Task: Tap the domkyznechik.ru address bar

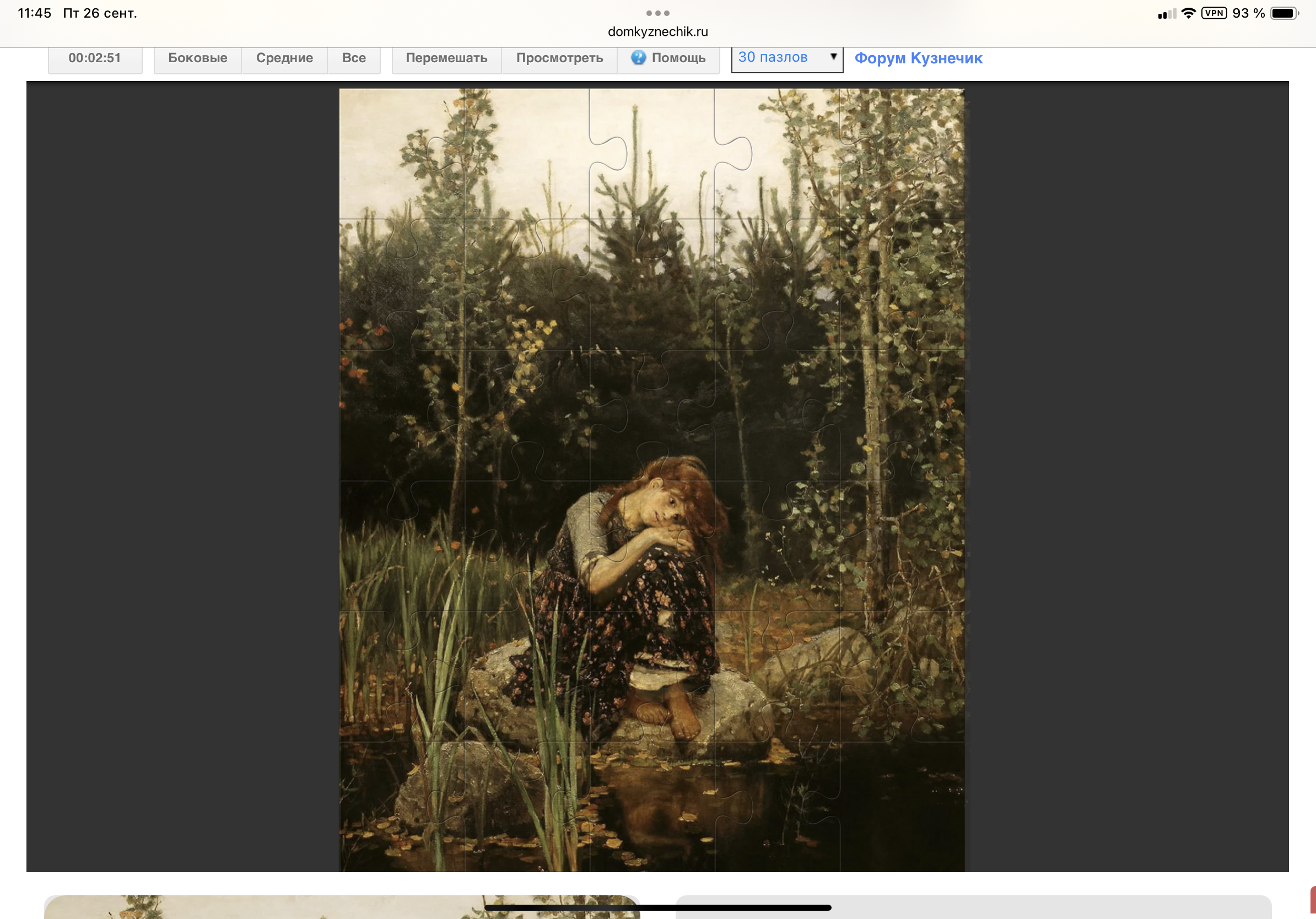Action: pyautogui.click(x=657, y=31)
